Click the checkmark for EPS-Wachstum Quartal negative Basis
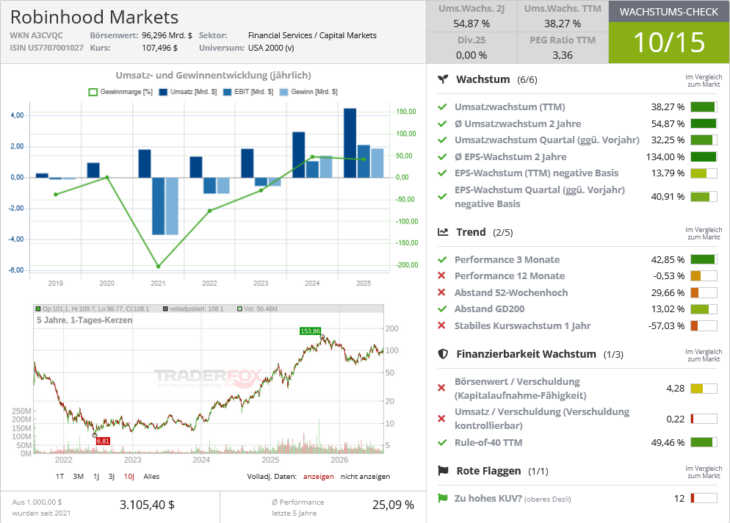The width and height of the screenshot is (730, 523). coord(442,197)
